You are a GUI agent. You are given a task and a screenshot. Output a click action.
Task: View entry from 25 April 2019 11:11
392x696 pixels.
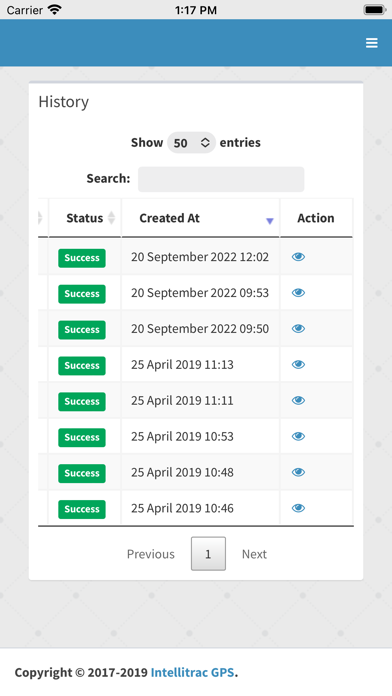[298, 400]
